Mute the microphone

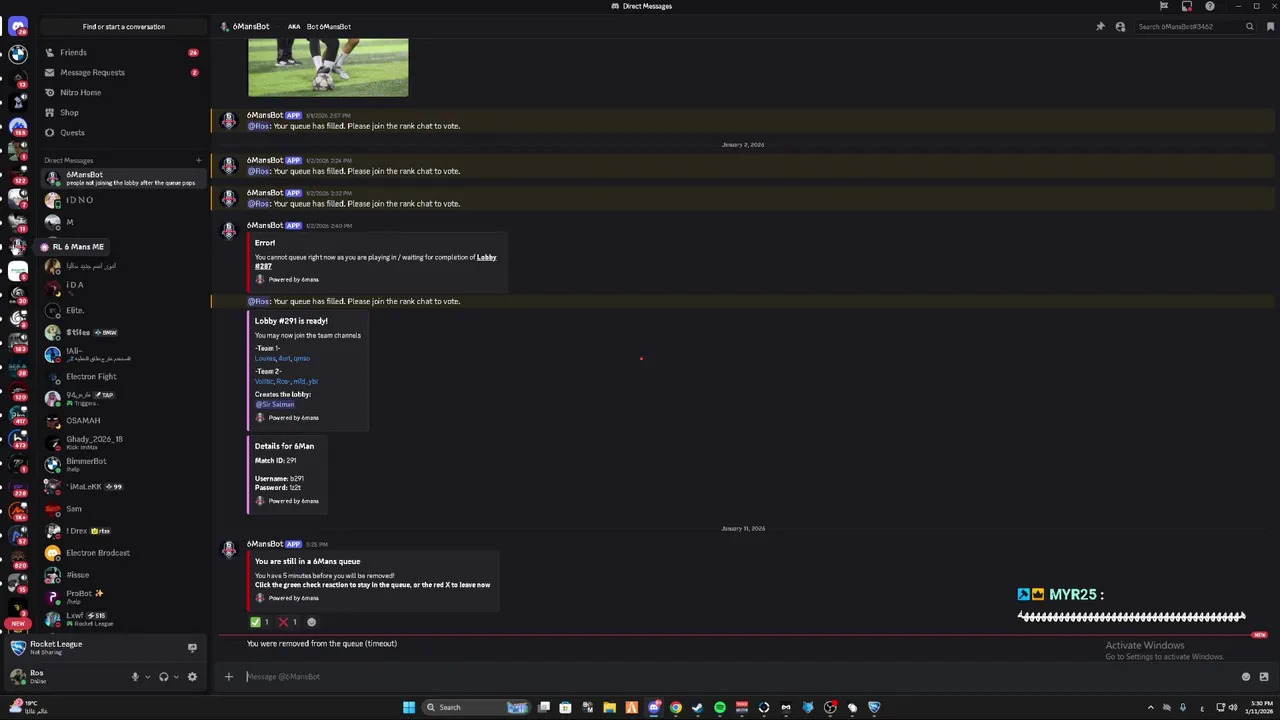click(135, 677)
